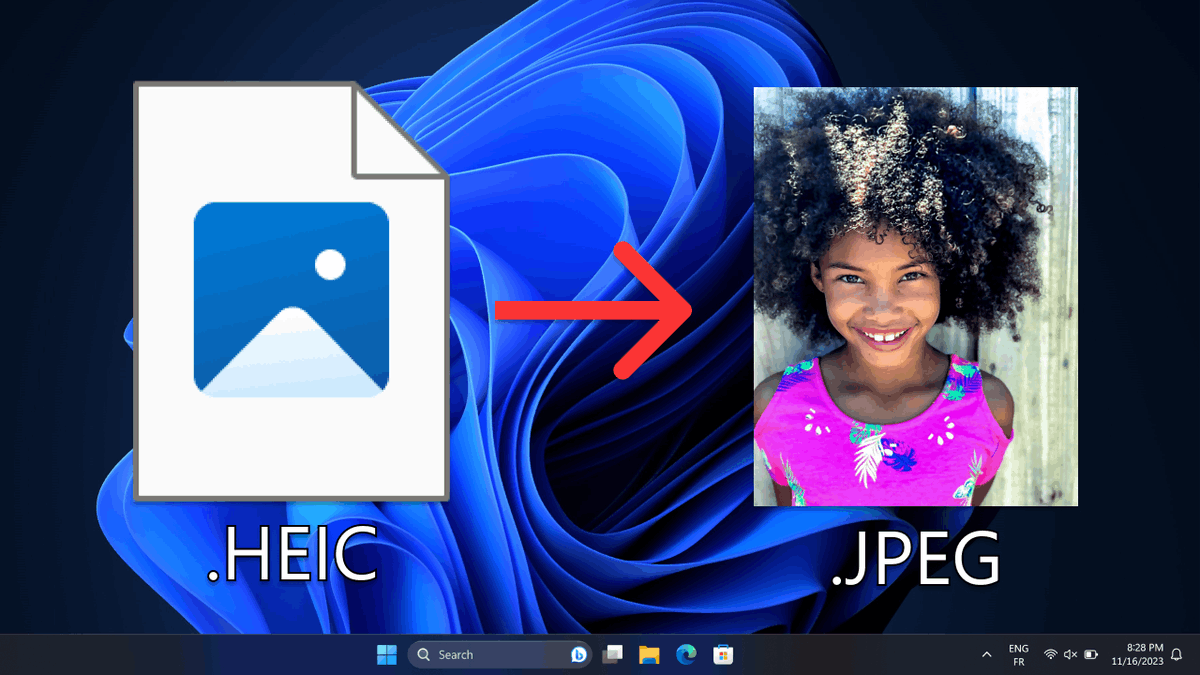The width and height of the screenshot is (1200, 675).
Task: Check the battery status tray icon
Action: click(1091, 655)
